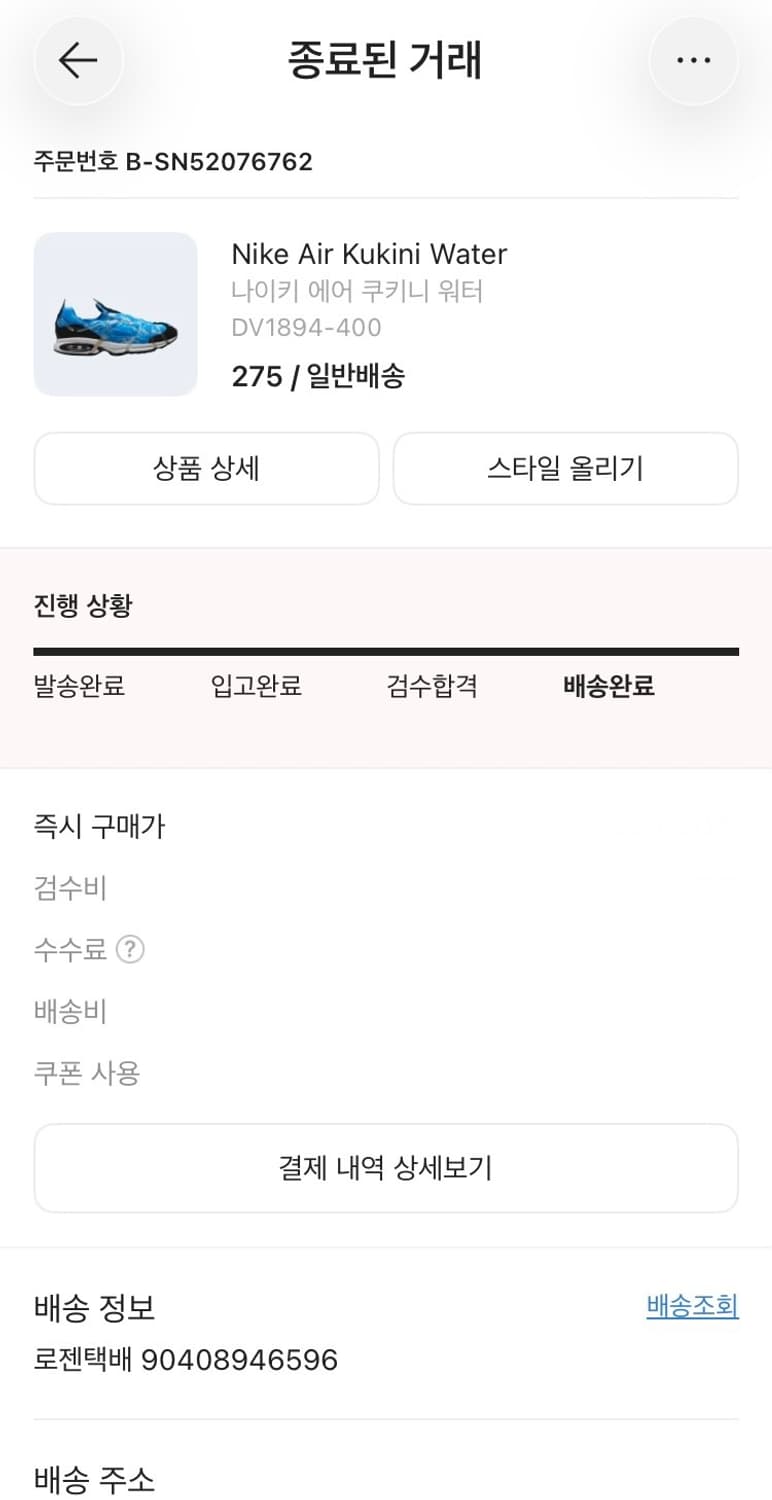
Task: Tap the order number B-SN52076762
Action: [173, 161]
